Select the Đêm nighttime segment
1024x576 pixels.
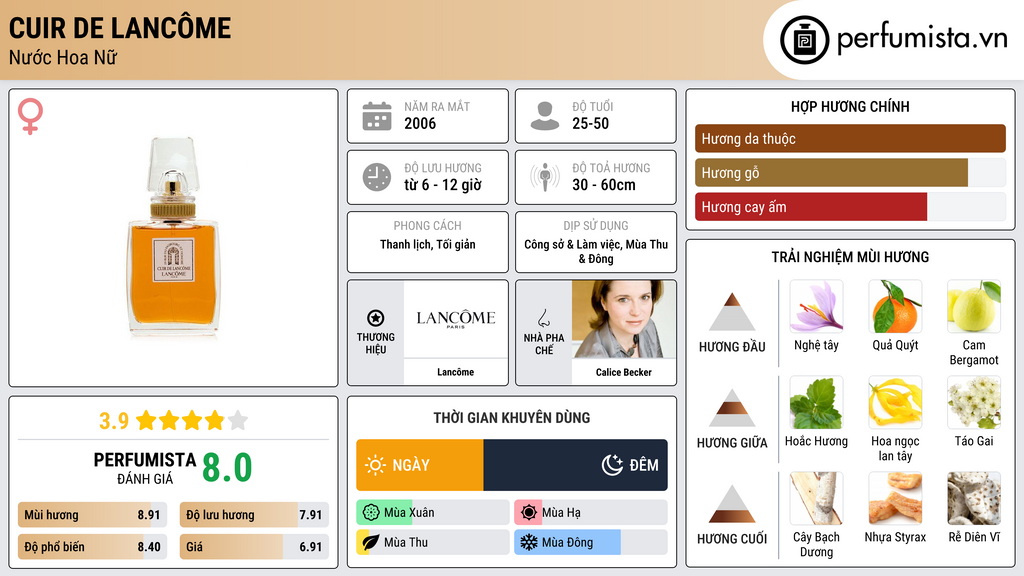tap(576, 465)
